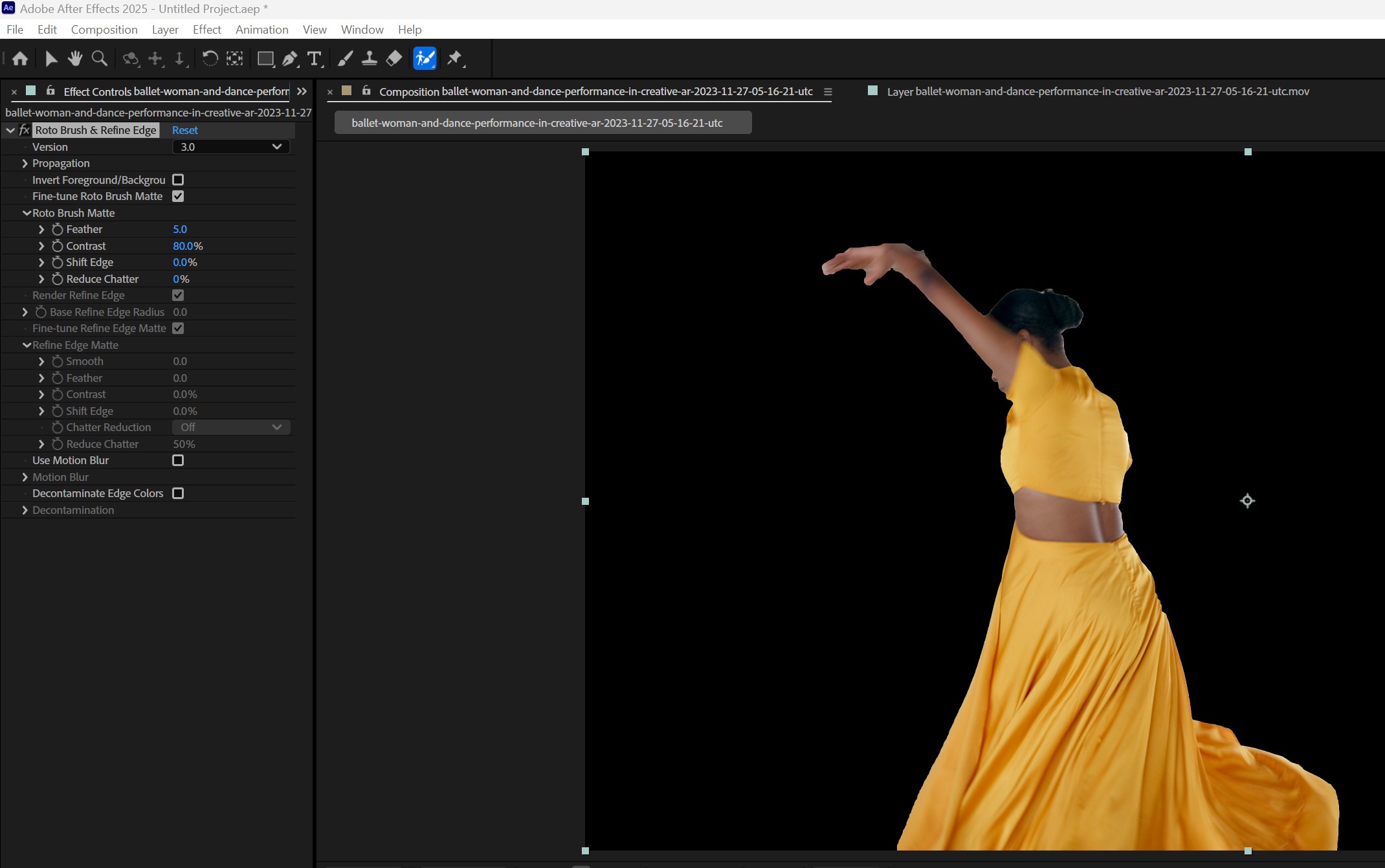Image resolution: width=1385 pixels, height=868 pixels.
Task: Expand the Propagation group
Action: point(25,163)
